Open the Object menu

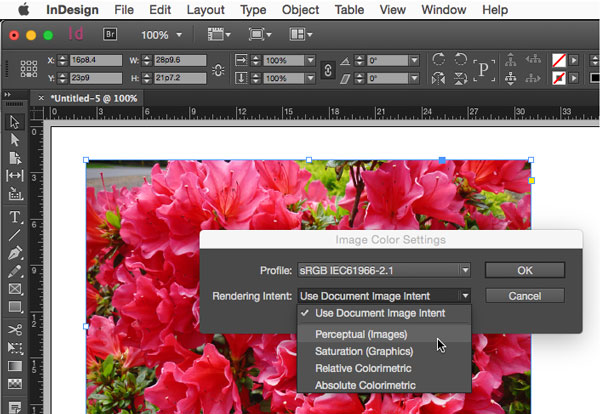pyautogui.click(x=300, y=10)
